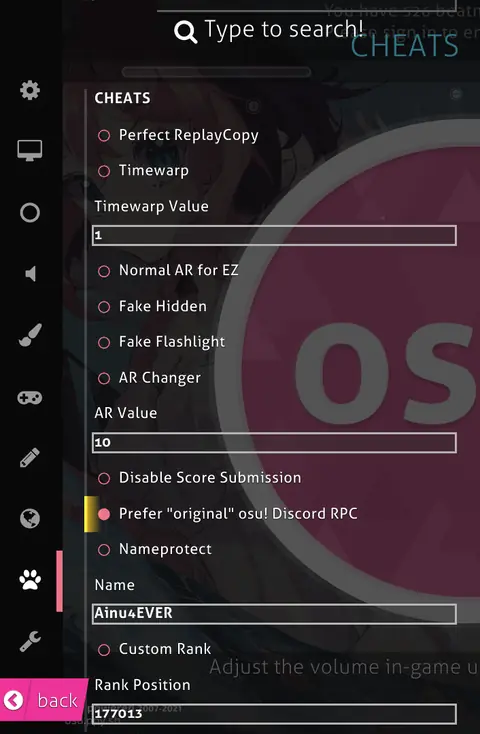Open Gameplay settings via the circle icon
The width and height of the screenshot is (480, 734).
click(x=30, y=213)
